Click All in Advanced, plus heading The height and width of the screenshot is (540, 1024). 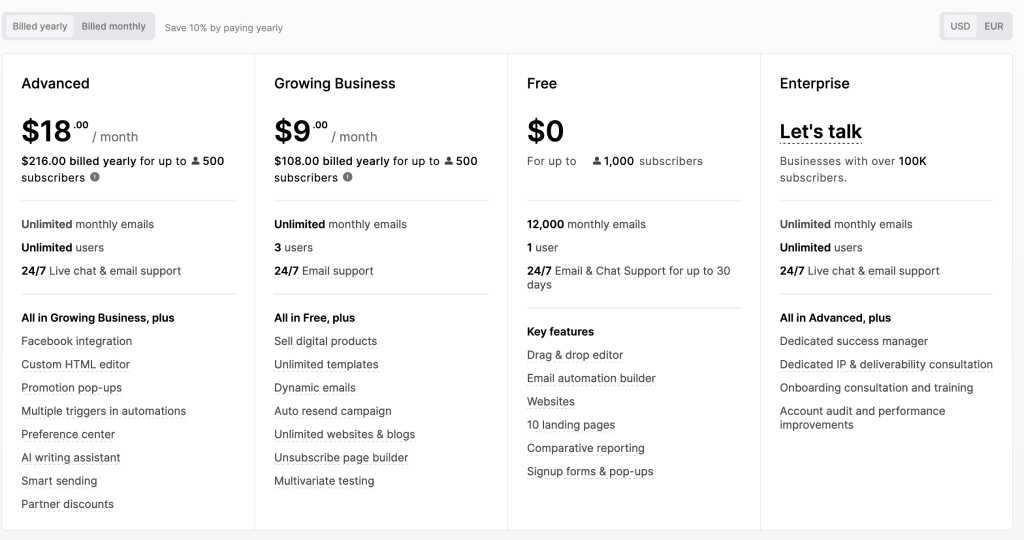point(835,318)
